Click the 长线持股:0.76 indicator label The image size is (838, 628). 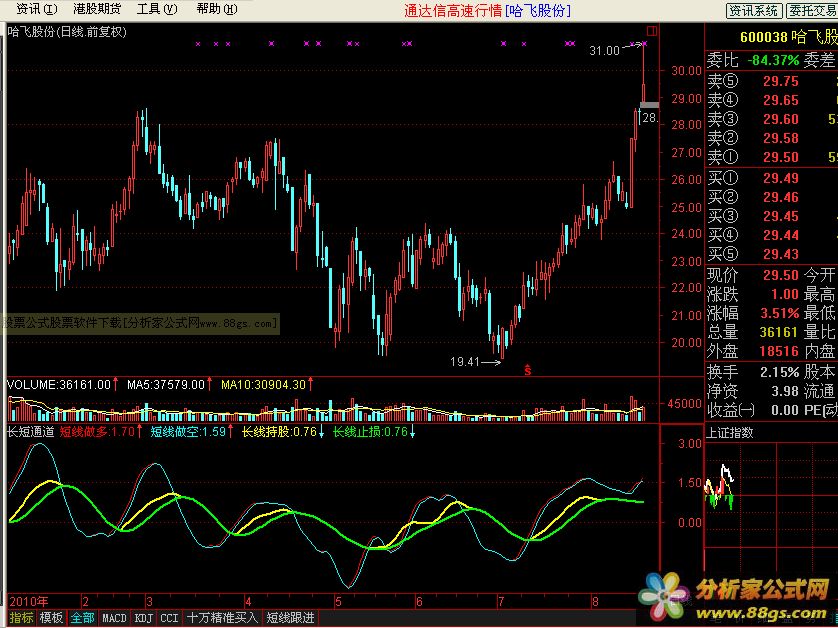[x=280, y=431]
